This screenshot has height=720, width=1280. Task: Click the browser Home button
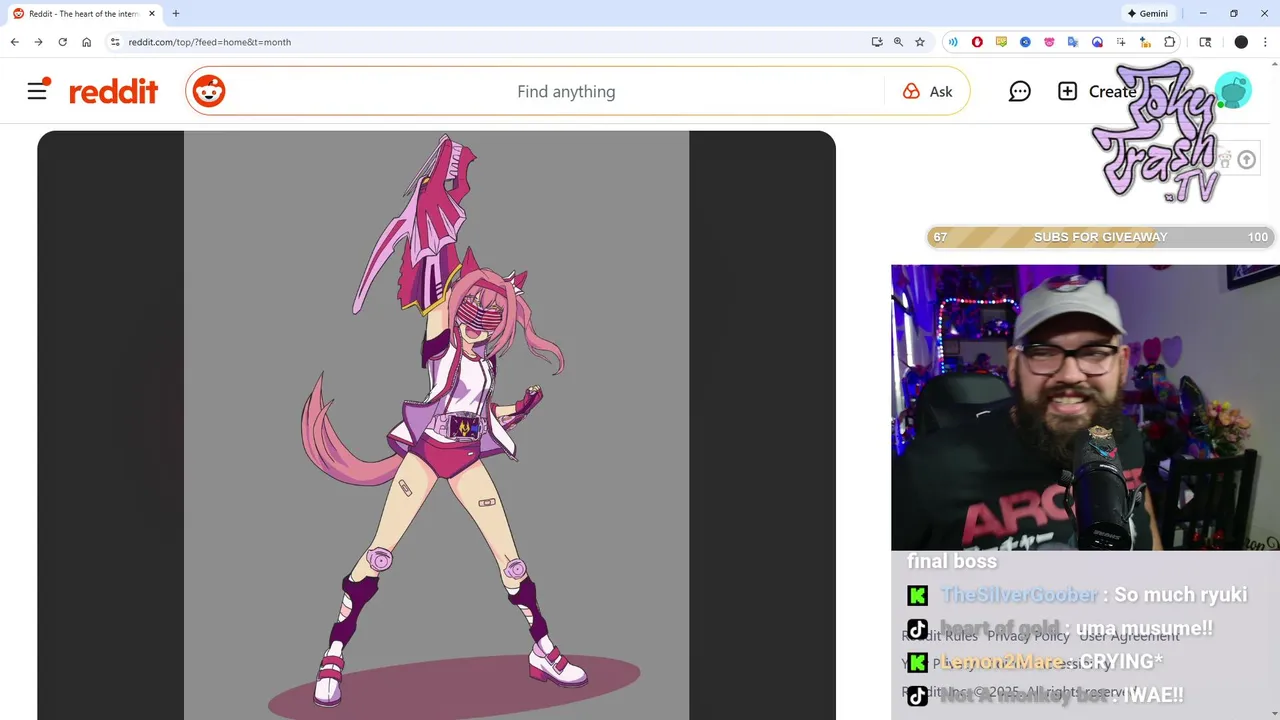(87, 42)
